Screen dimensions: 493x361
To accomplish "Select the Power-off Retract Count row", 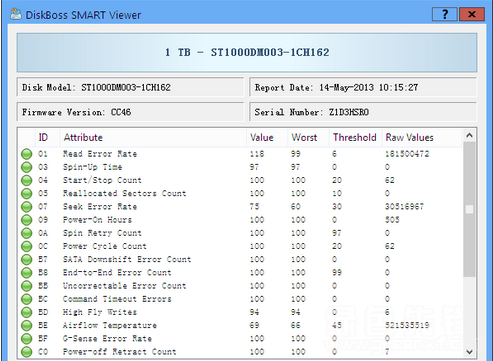I will click(241, 352).
